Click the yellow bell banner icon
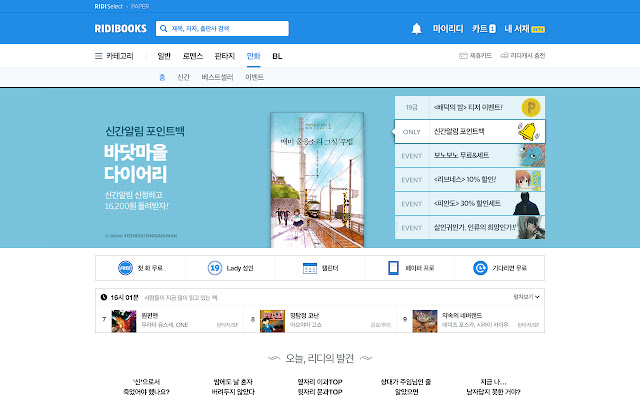 529,131
